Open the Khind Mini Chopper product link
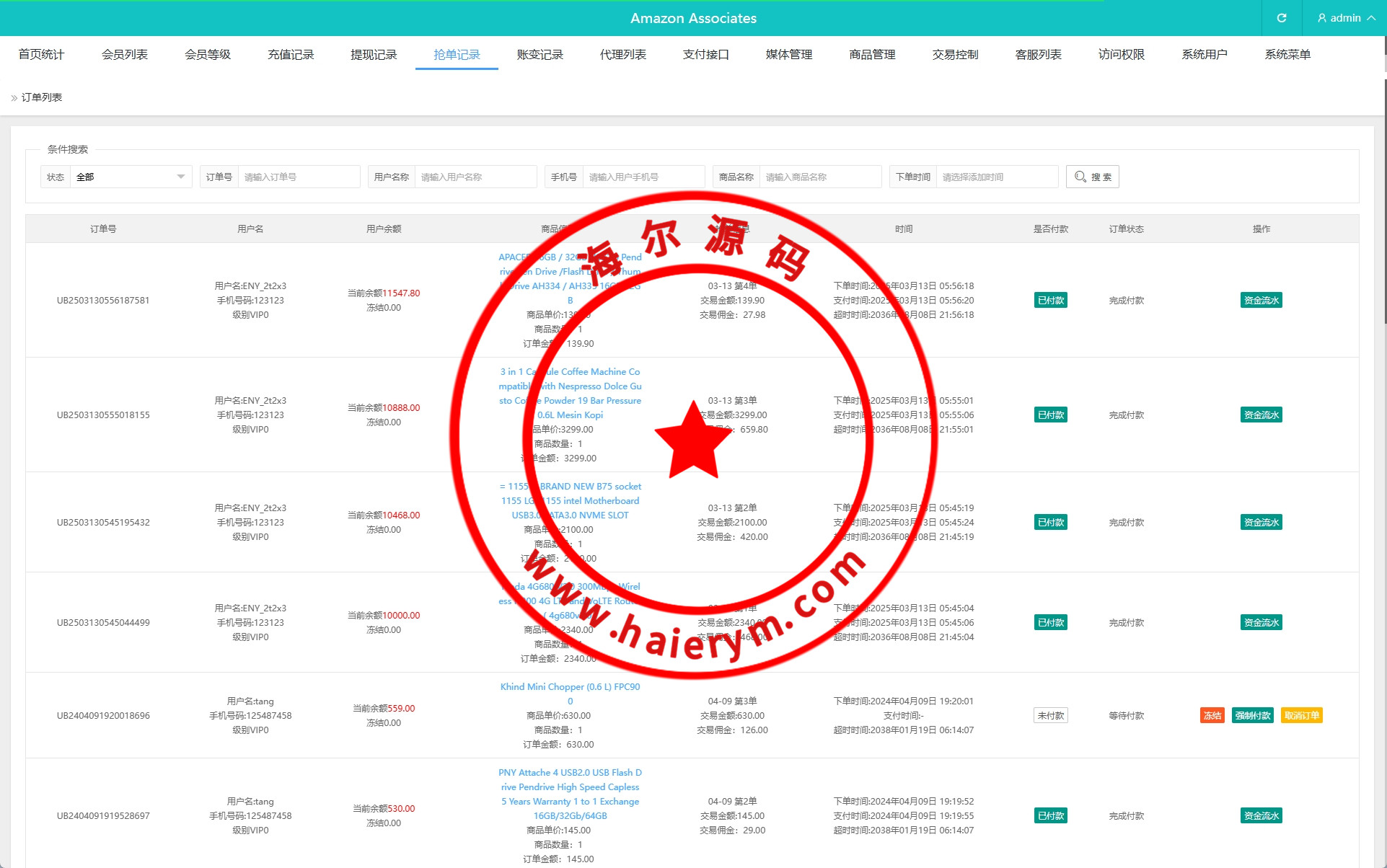The width and height of the screenshot is (1387, 868). point(570,686)
